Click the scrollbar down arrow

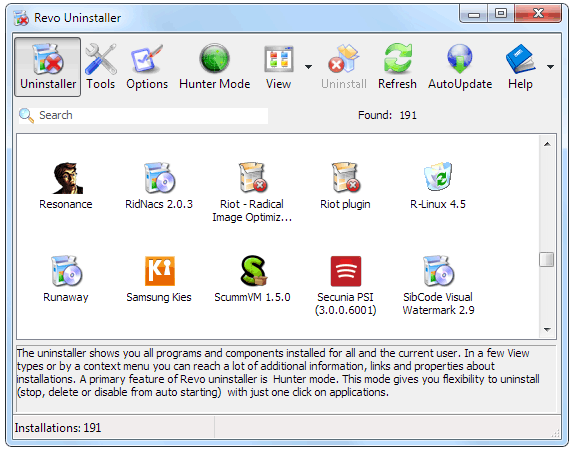point(547,329)
